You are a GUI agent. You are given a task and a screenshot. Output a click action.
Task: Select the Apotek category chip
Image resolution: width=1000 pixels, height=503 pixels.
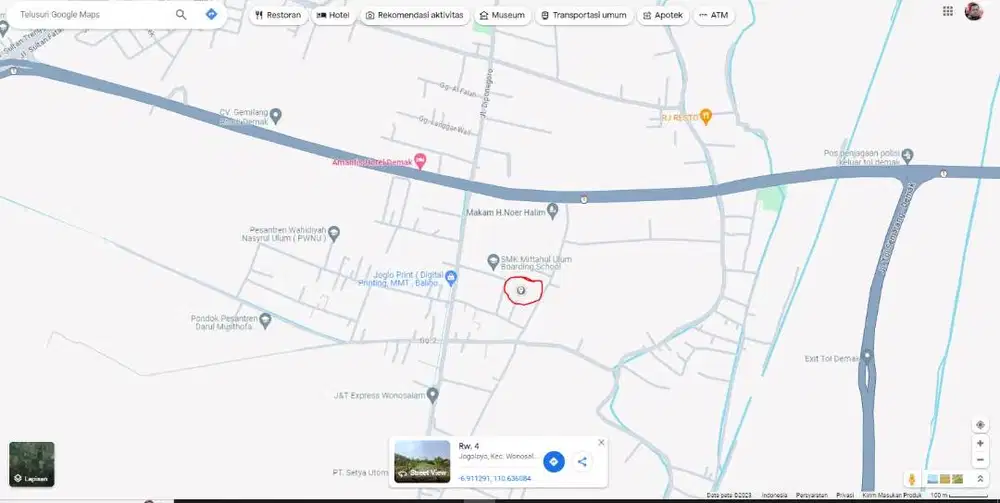(662, 16)
